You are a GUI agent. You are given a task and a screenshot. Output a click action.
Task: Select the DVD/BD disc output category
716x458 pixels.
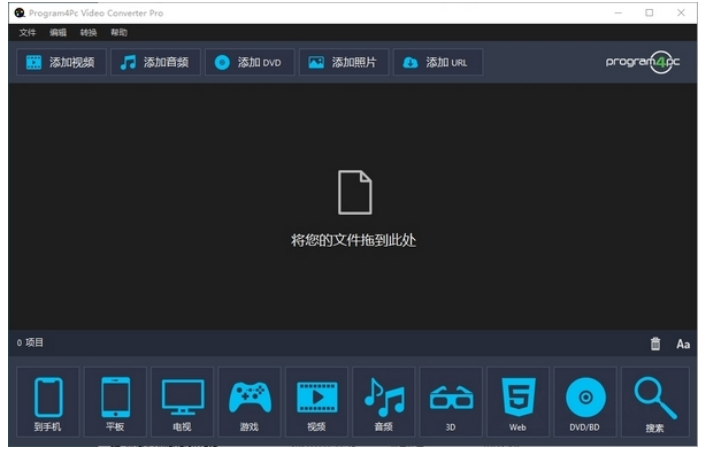click(x=585, y=402)
